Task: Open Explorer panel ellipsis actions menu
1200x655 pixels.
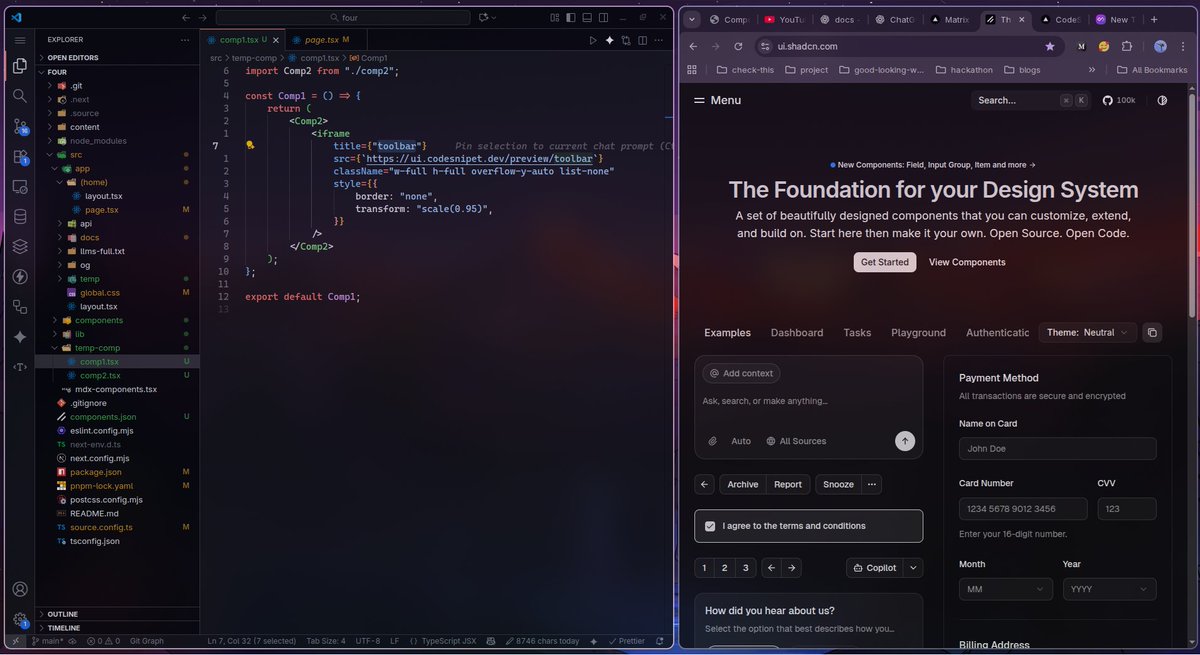Action: [184, 40]
